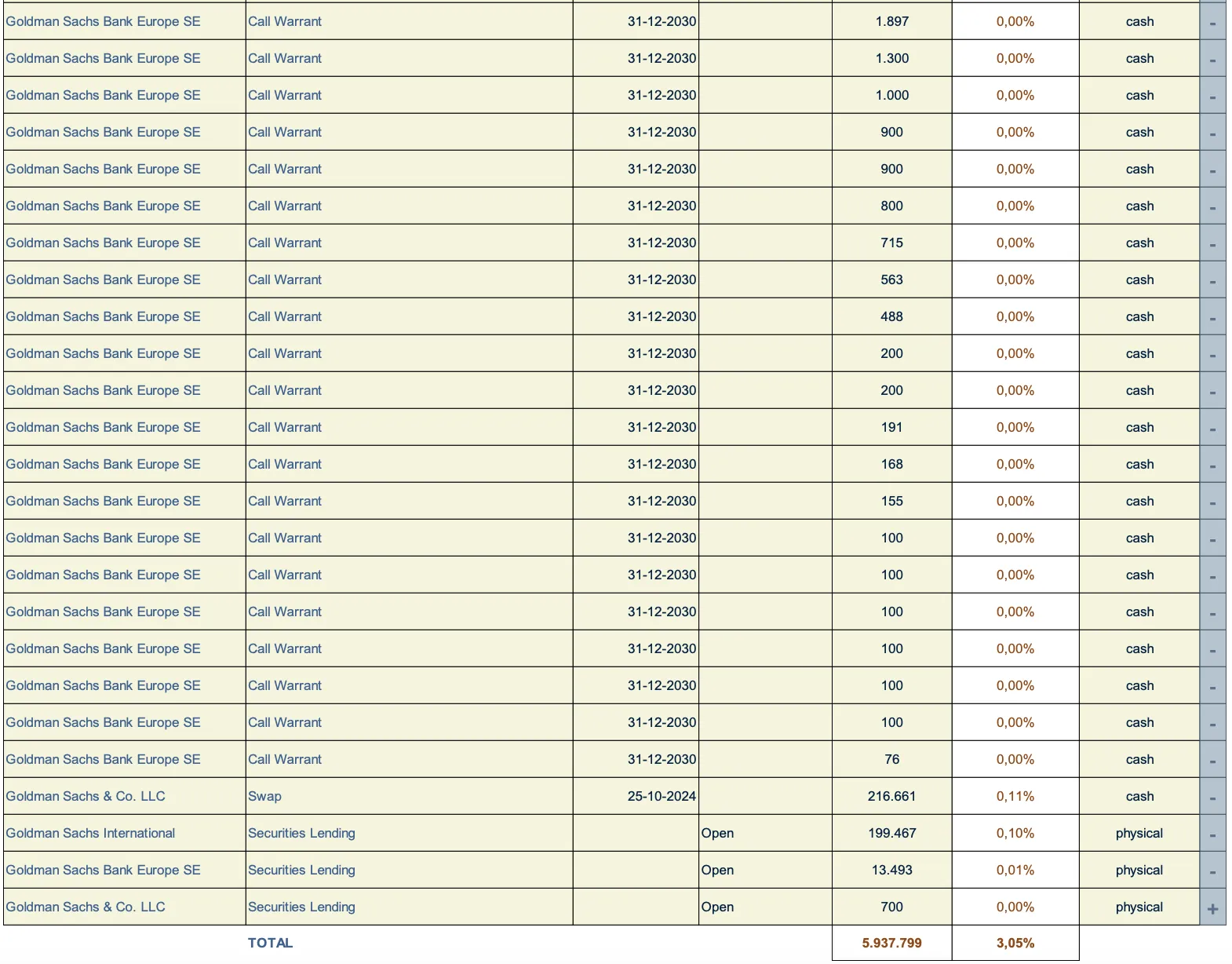Select the value 13.493
The image size is (1232, 964).
(891, 870)
